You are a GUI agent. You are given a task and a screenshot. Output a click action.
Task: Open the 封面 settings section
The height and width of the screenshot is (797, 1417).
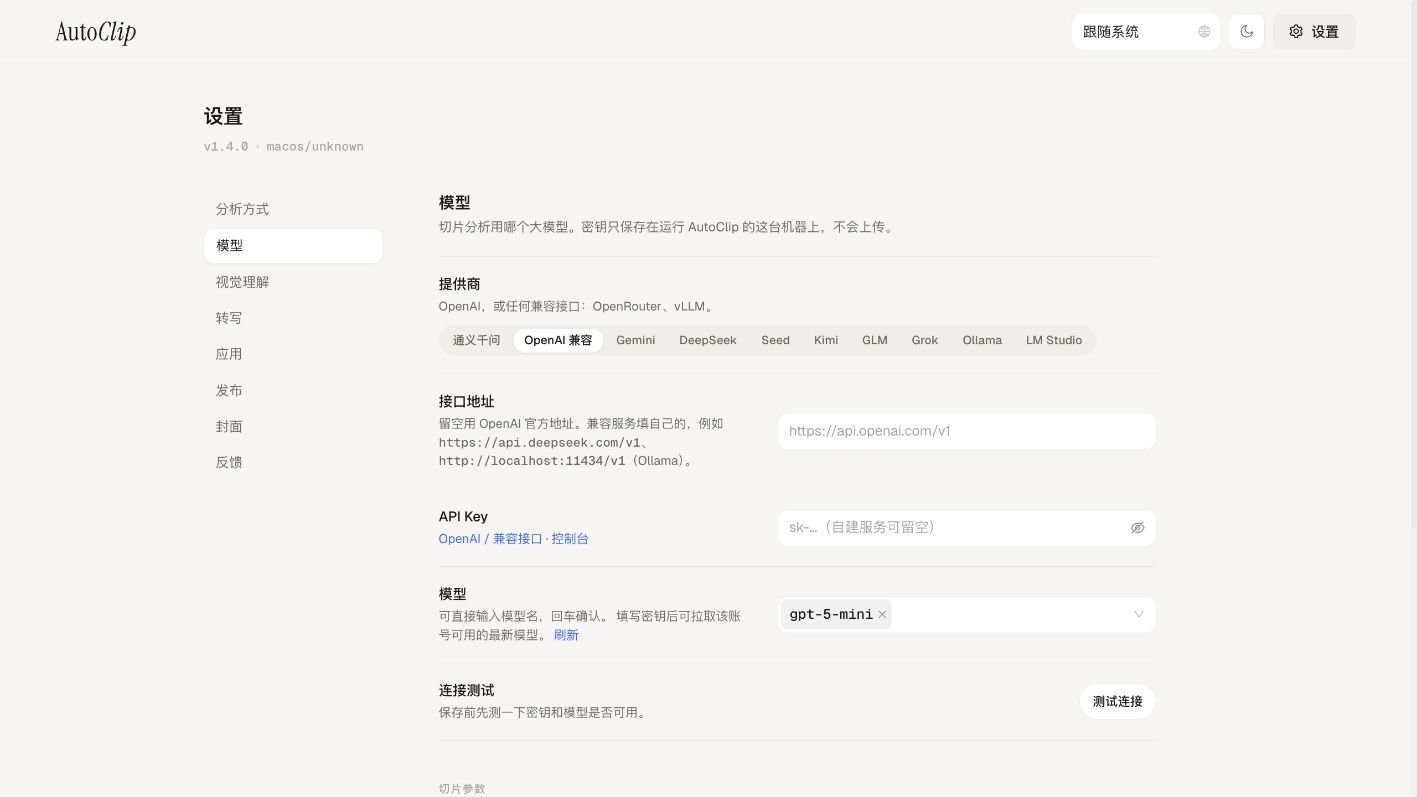[x=293, y=426]
